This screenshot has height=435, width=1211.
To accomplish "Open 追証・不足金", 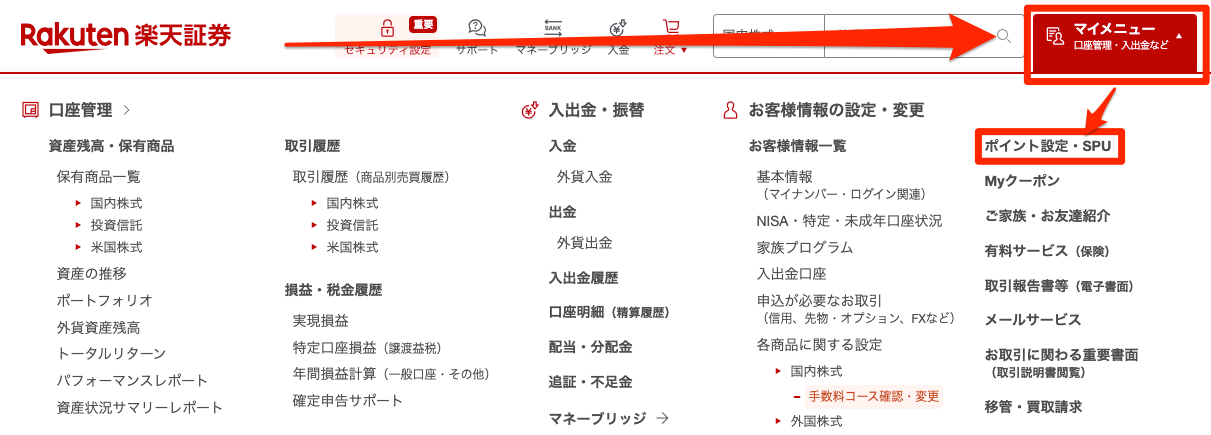I will pos(590,382).
